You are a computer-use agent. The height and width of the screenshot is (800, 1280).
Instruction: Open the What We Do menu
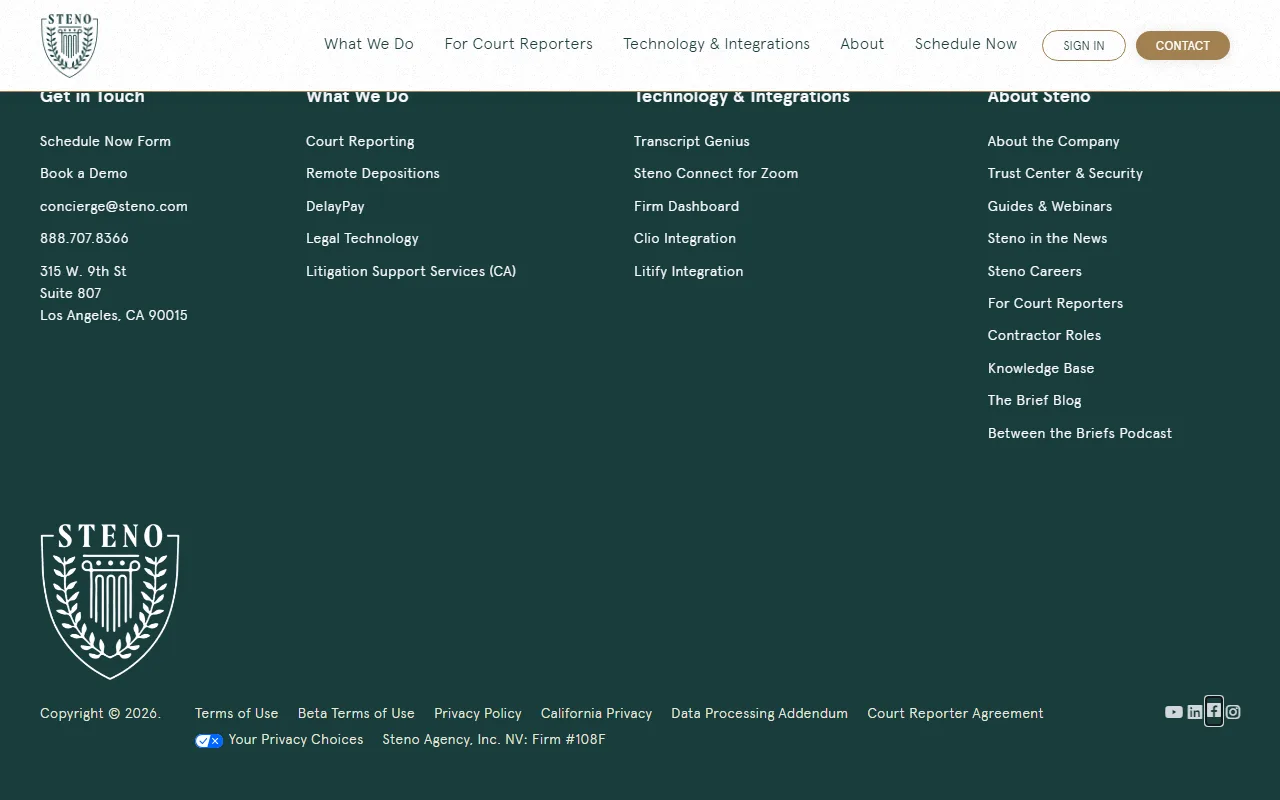coord(369,44)
